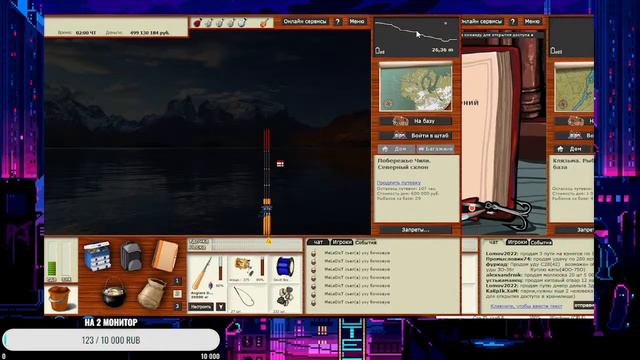This screenshot has height=360, width=640.
Task: Select the fishing reel slot
Action: click(247, 269)
